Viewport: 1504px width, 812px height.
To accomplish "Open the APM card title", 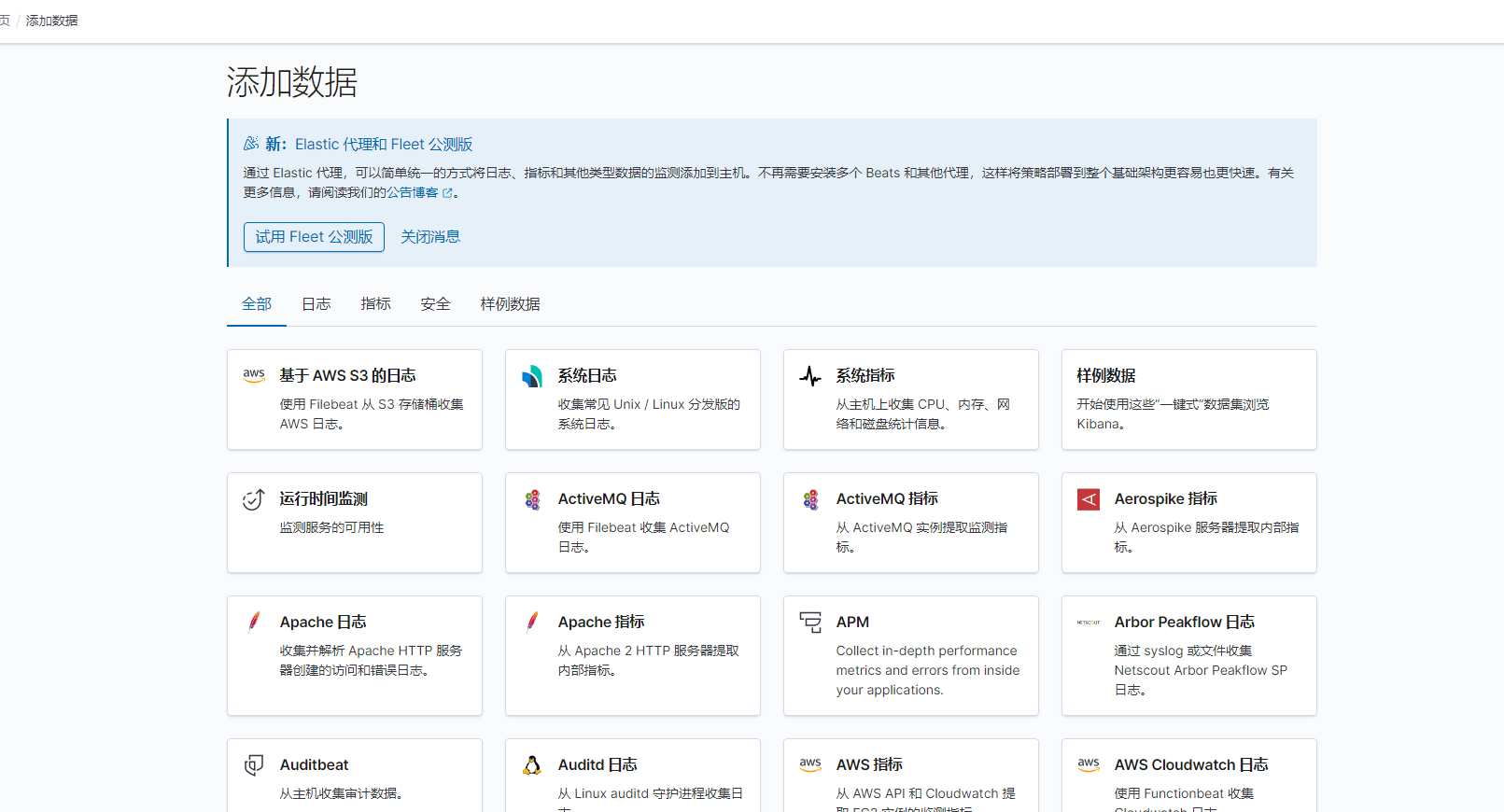I will (852, 622).
